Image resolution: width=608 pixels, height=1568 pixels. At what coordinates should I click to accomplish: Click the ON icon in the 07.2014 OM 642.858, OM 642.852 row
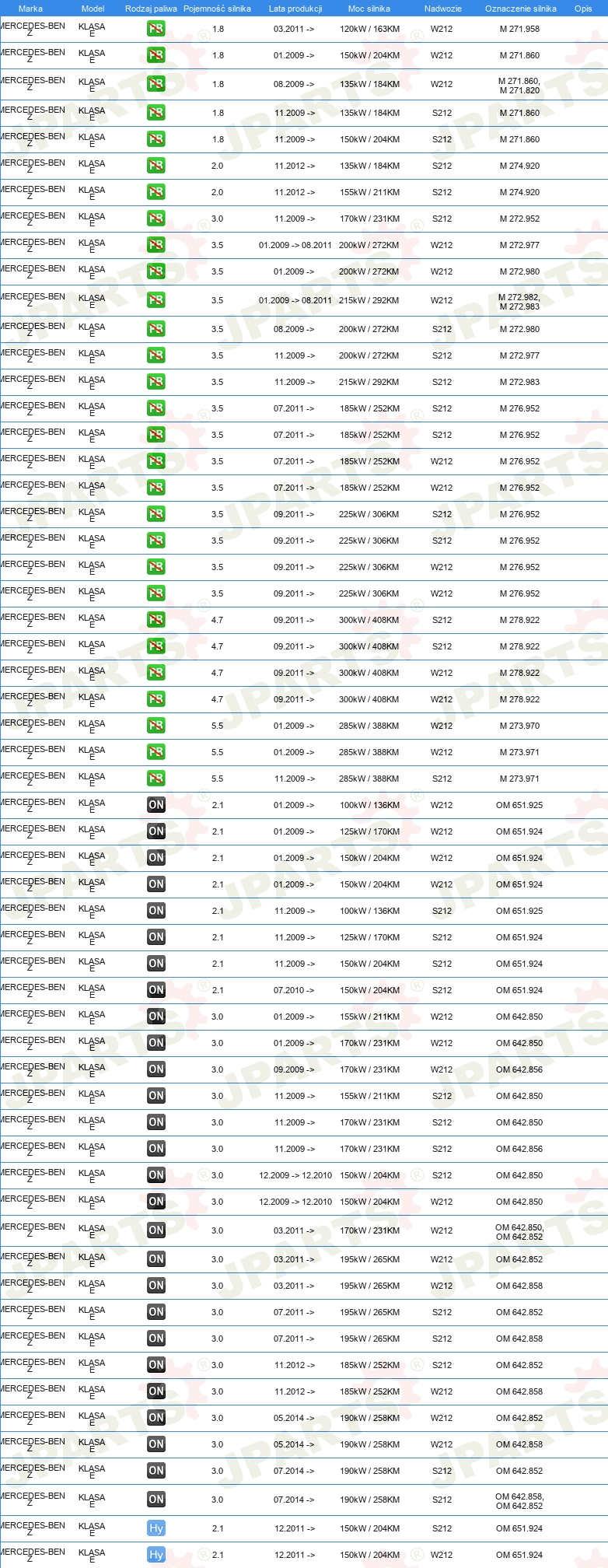156,1500
